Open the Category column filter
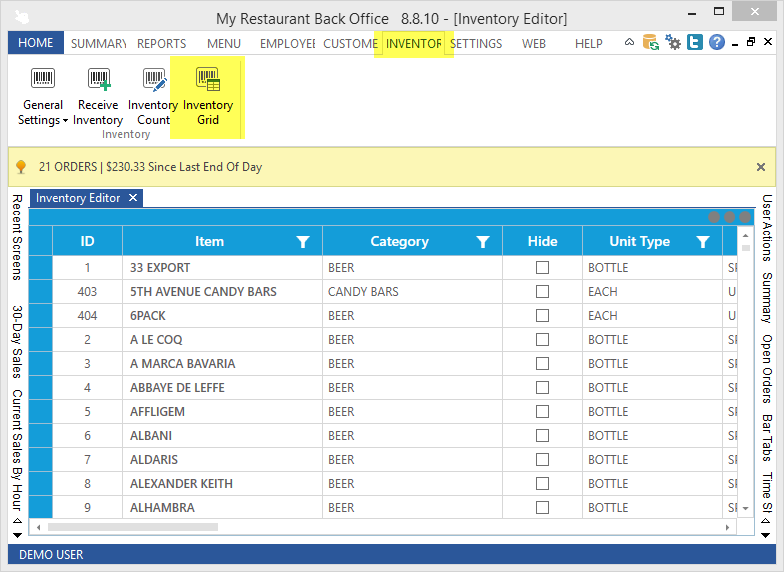 point(483,242)
